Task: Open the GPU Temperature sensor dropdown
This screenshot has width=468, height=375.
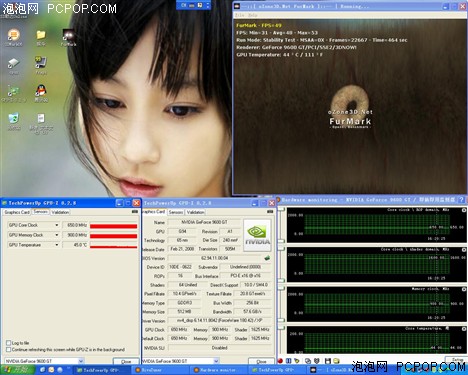Action: point(57,245)
